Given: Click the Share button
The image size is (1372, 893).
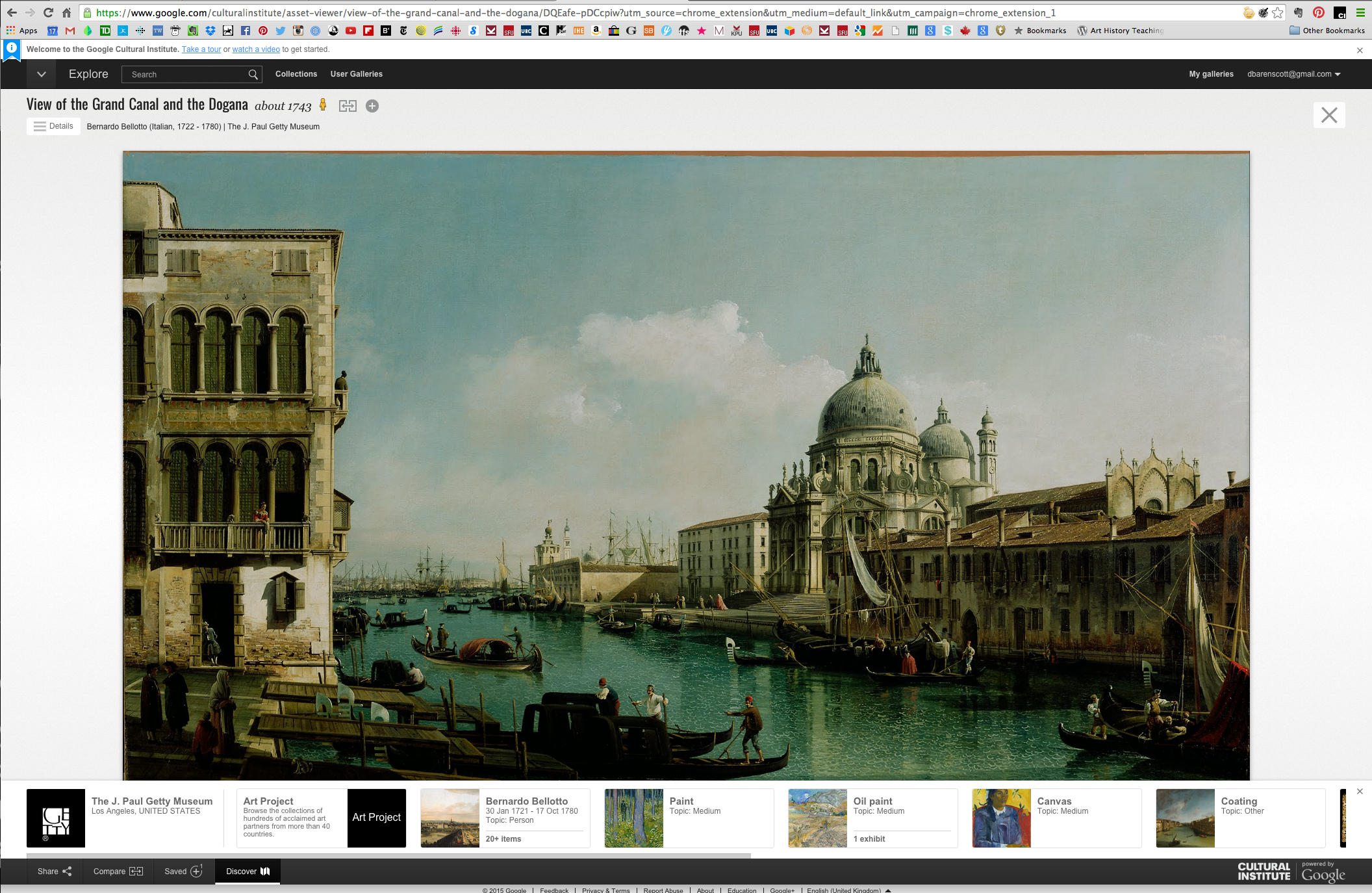Looking at the screenshot, I should coord(55,872).
